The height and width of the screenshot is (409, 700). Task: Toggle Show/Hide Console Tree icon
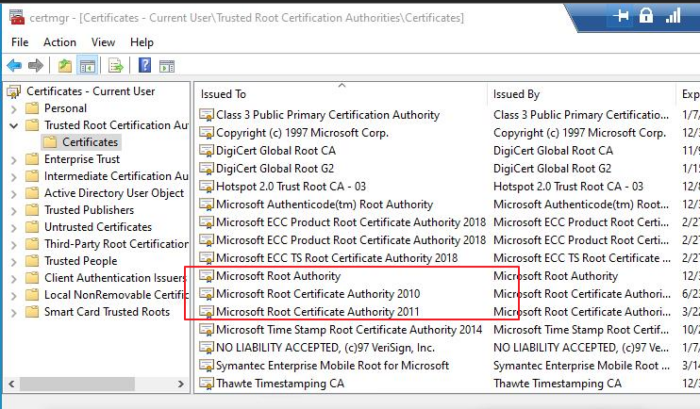pyautogui.click(x=87, y=66)
